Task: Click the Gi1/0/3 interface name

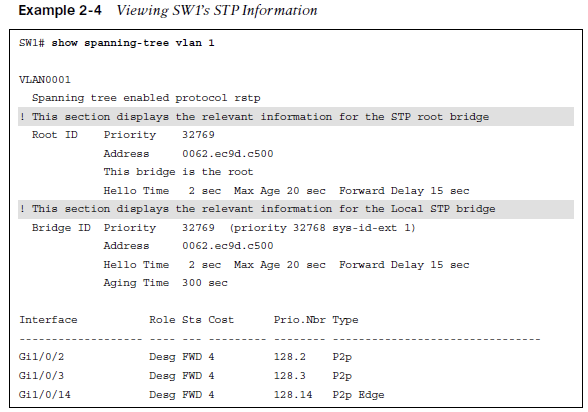Action: 41,375
